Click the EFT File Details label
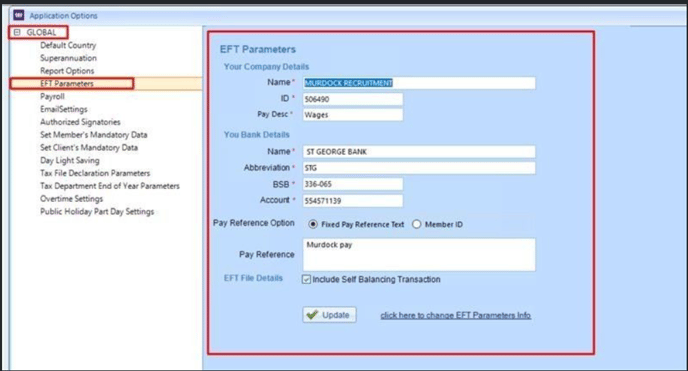Image resolution: width=688 pixels, height=371 pixels. tap(253, 278)
